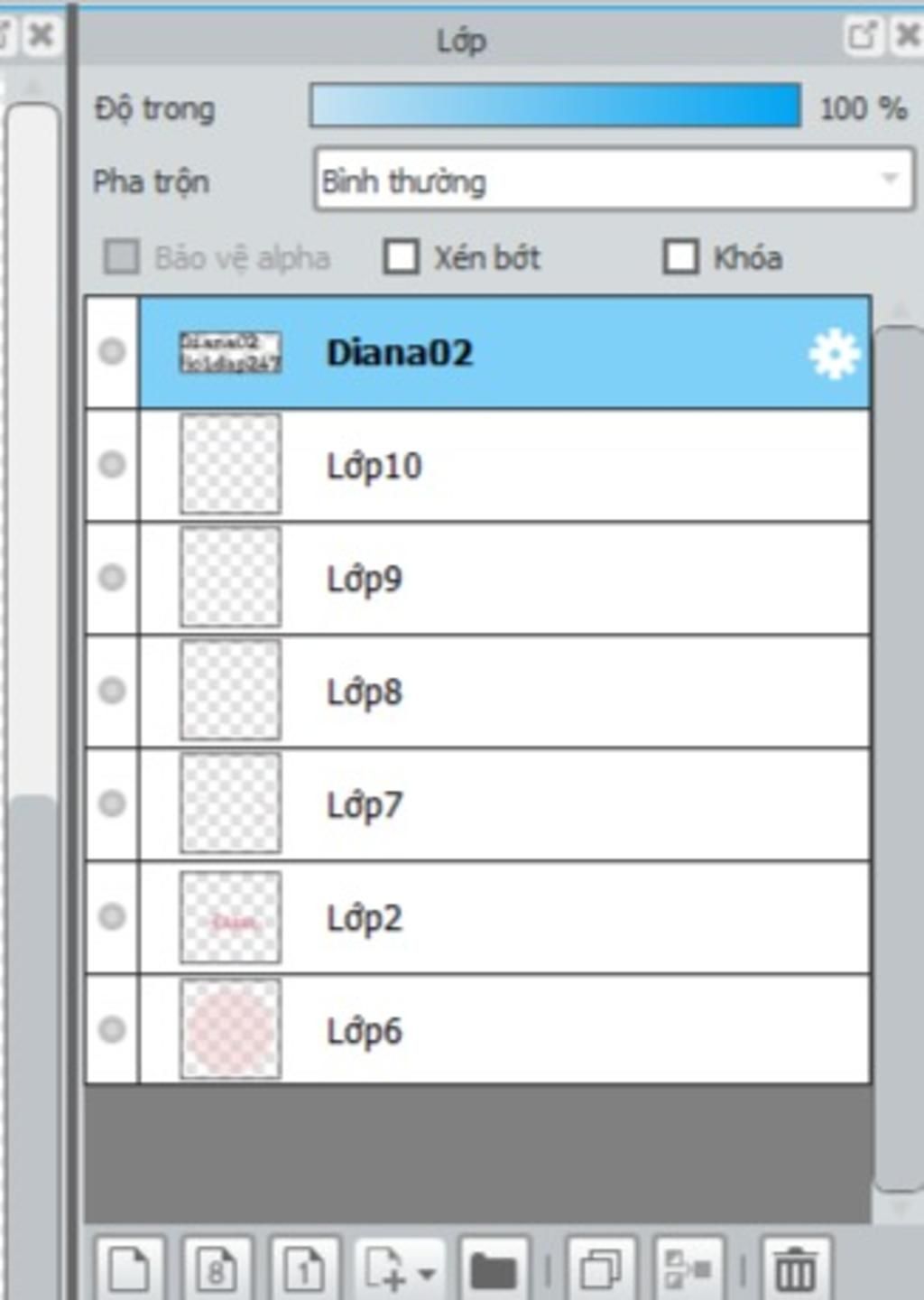924x1300 pixels.
Task: Click the Lớp8 layer thumbnail
Action: click(x=230, y=691)
